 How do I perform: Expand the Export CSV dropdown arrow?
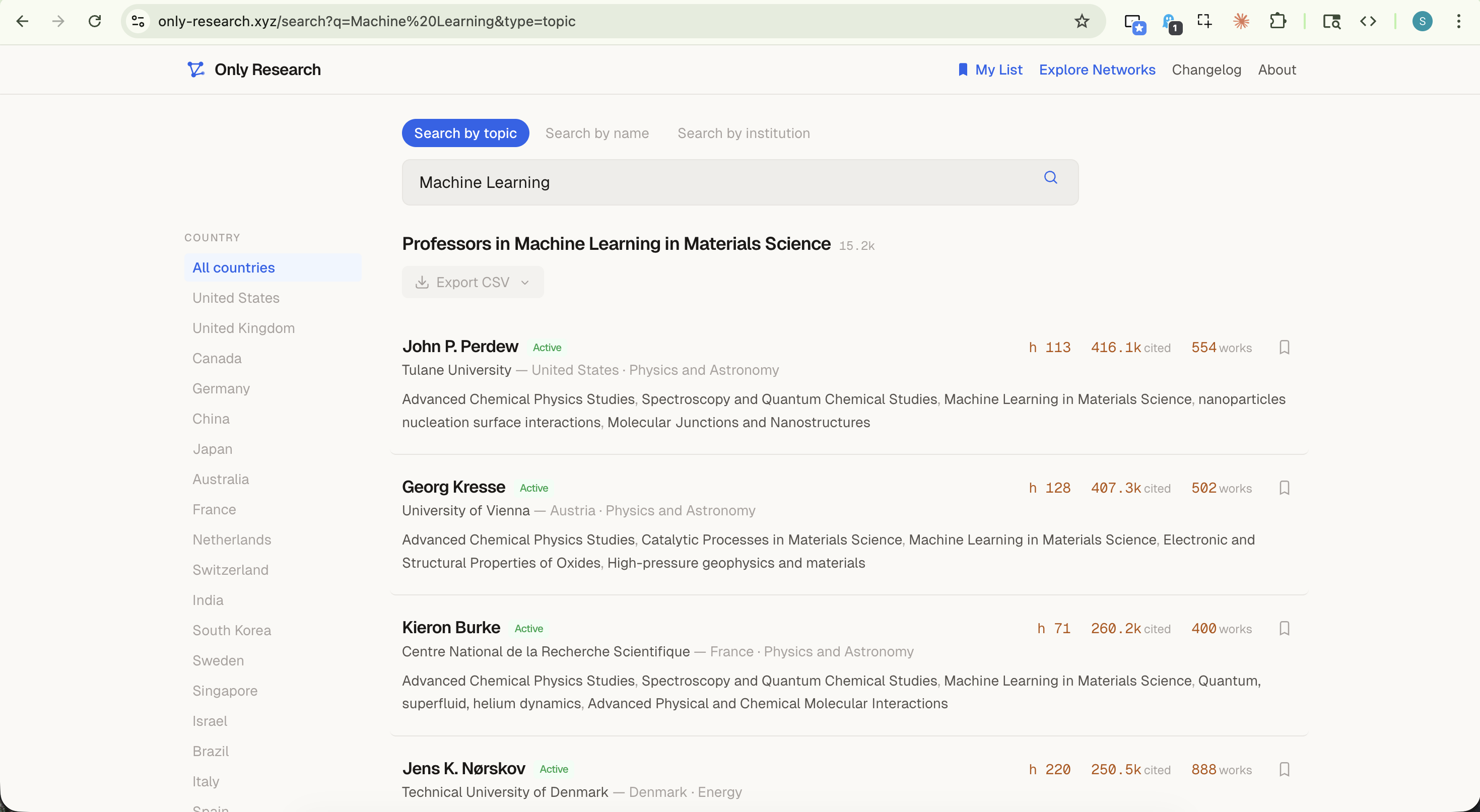click(524, 282)
